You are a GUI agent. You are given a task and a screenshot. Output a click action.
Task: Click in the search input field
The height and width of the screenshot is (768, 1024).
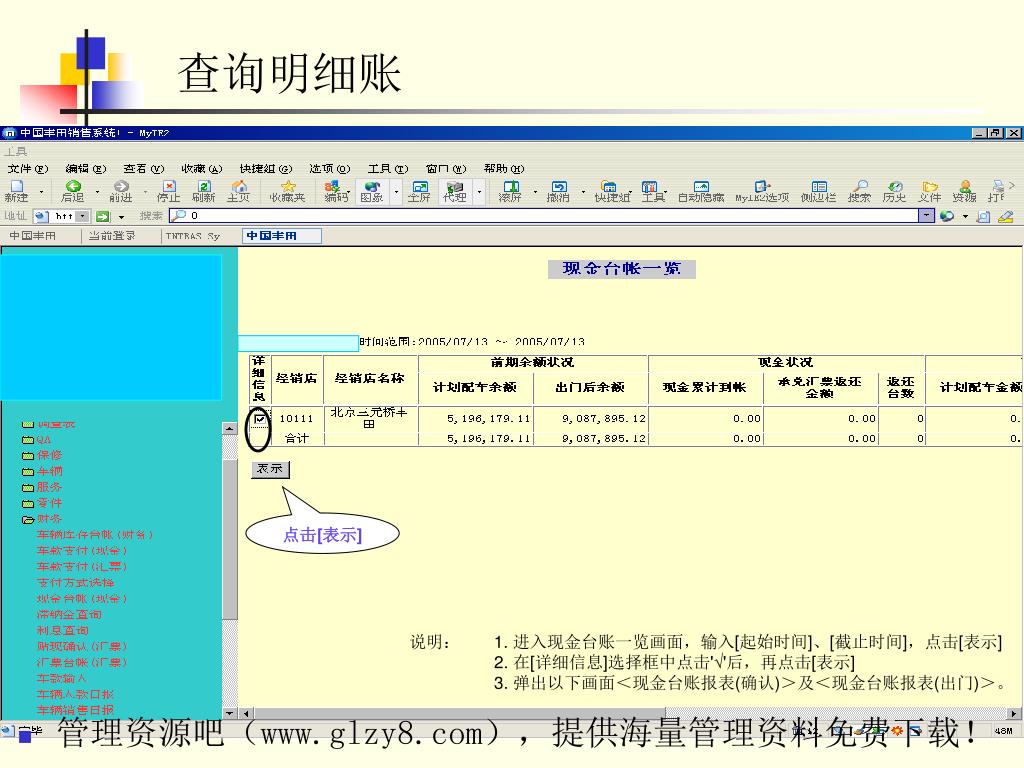(x=543, y=215)
